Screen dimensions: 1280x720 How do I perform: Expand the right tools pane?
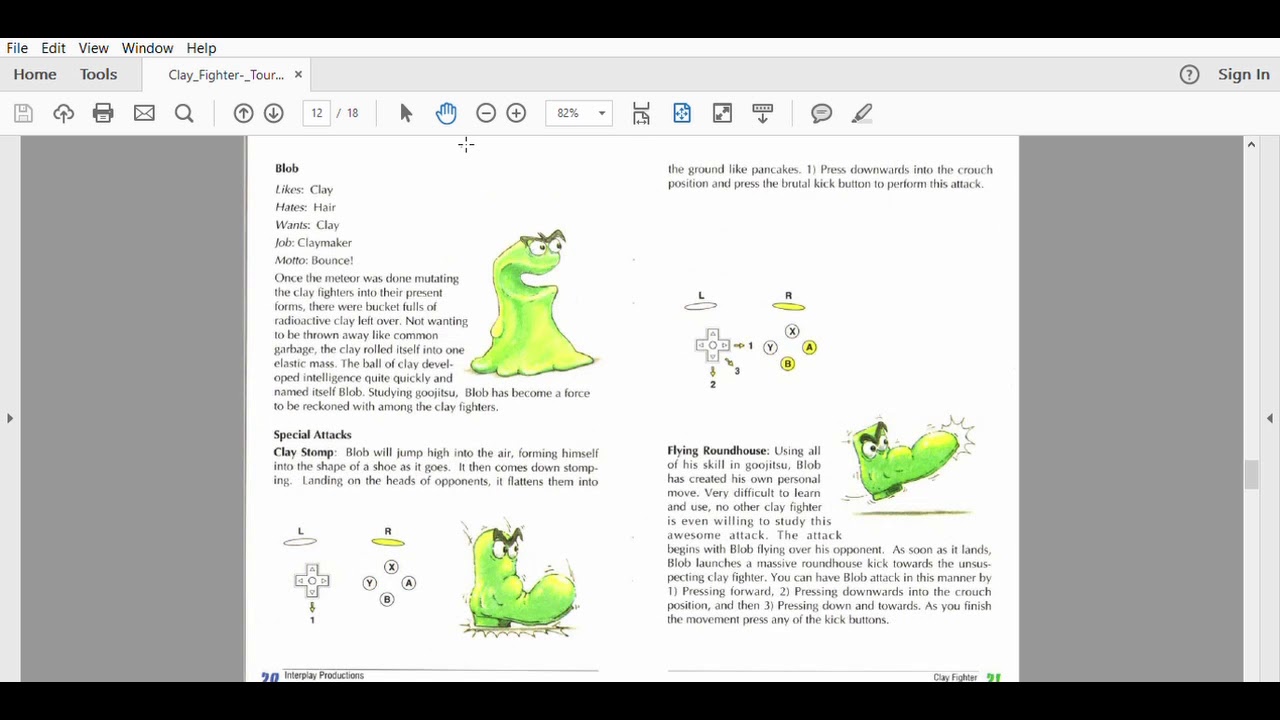[x=1270, y=418]
